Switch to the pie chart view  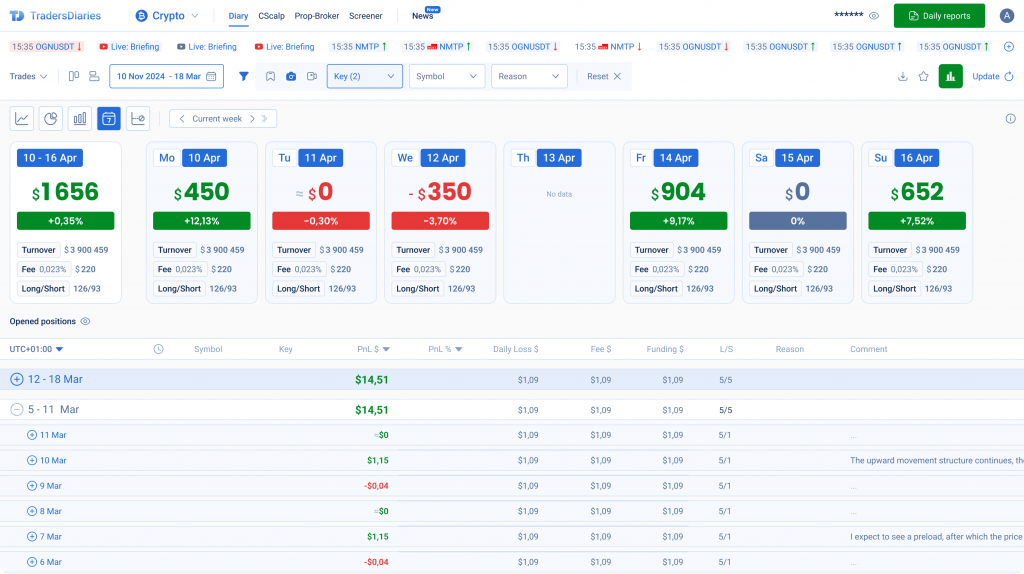coord(50,118)
